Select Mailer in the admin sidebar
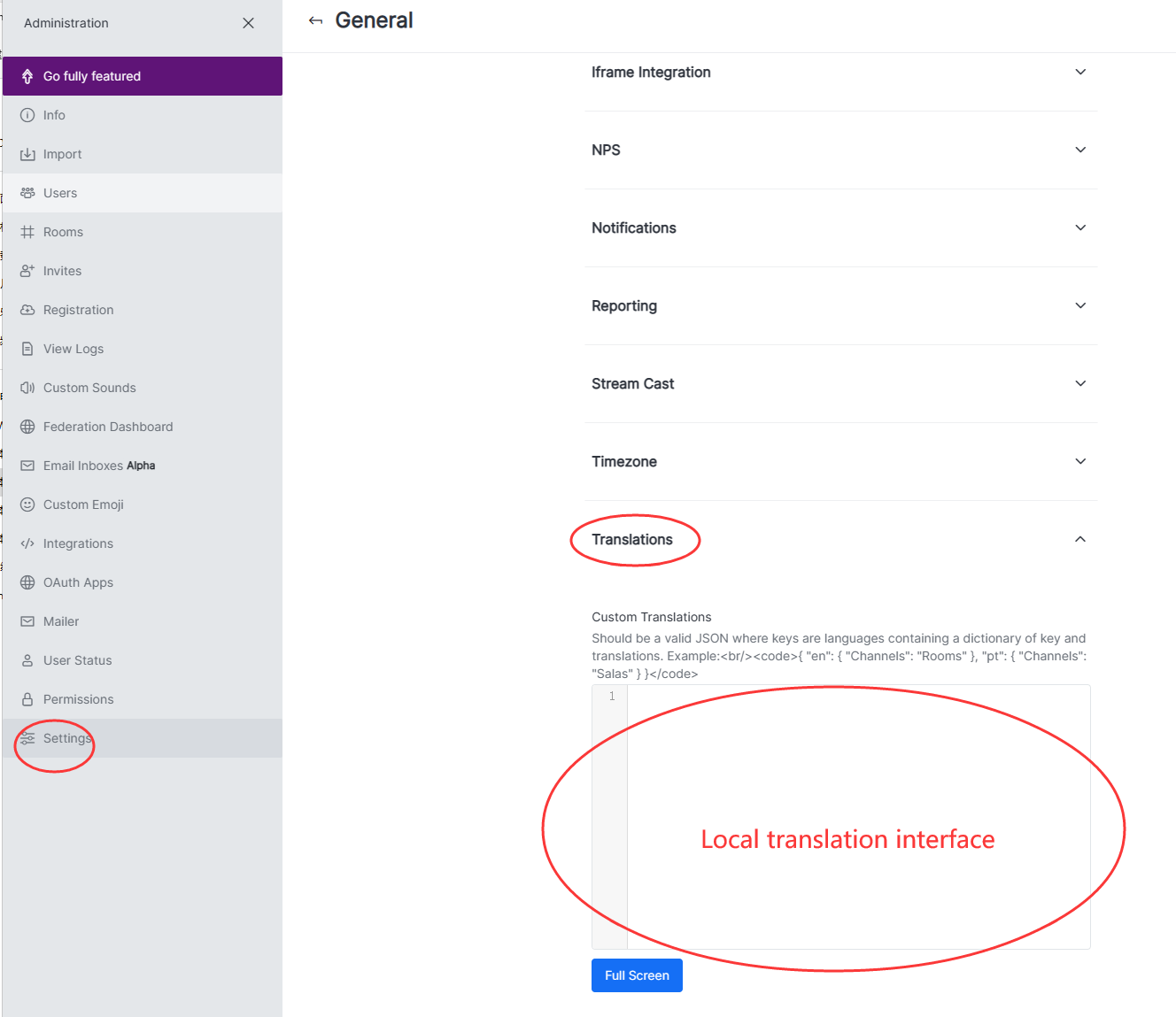1176x1017 pixels. click(61, 621)
